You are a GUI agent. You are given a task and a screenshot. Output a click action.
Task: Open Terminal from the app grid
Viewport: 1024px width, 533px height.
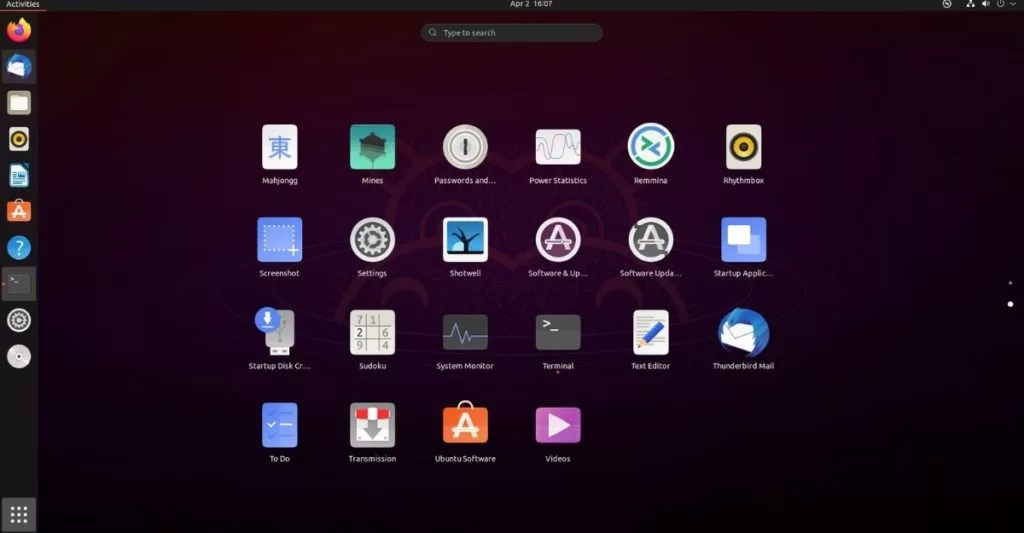click(x=558, y=332)
